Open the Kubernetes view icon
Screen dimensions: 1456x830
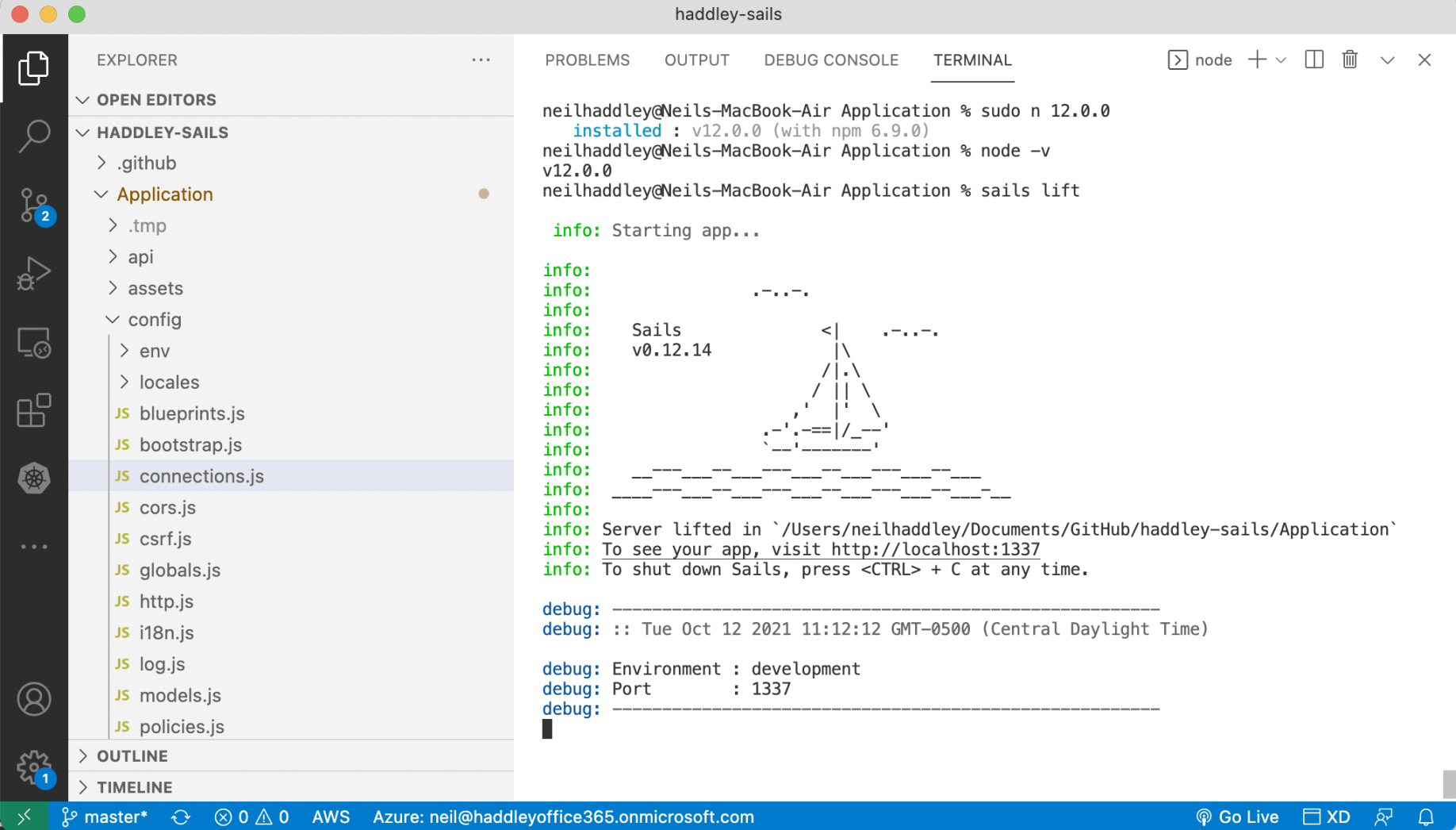point(34,478)
